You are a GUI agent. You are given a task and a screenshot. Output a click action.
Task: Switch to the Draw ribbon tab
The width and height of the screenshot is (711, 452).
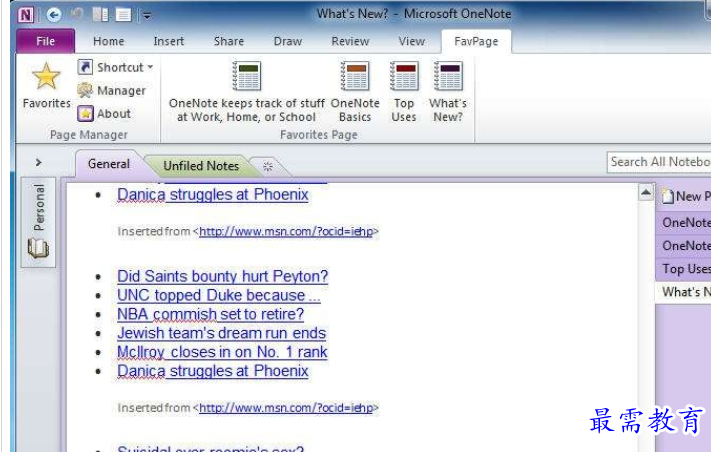point(287,41)
